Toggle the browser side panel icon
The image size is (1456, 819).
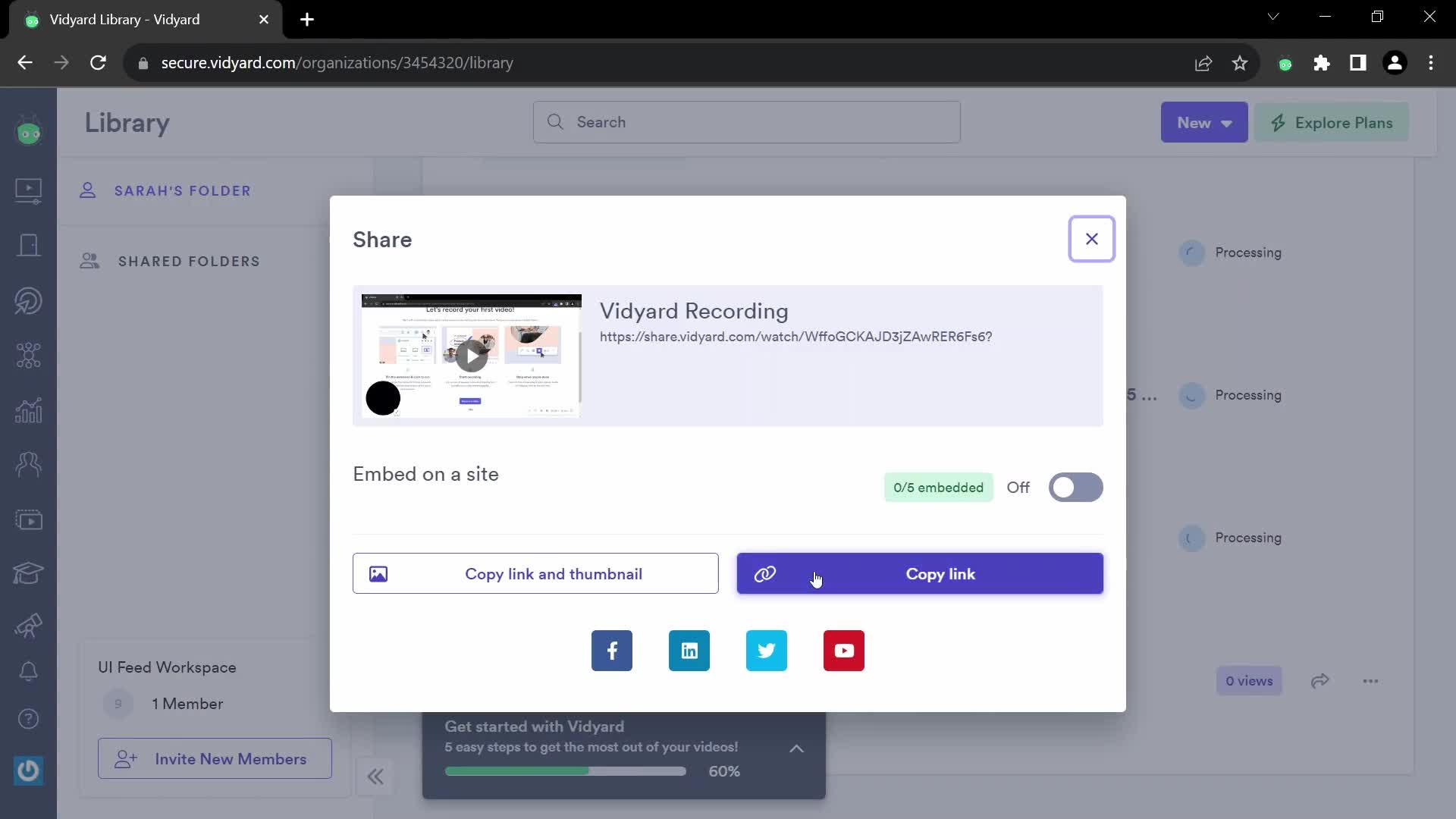(1358, 63)
